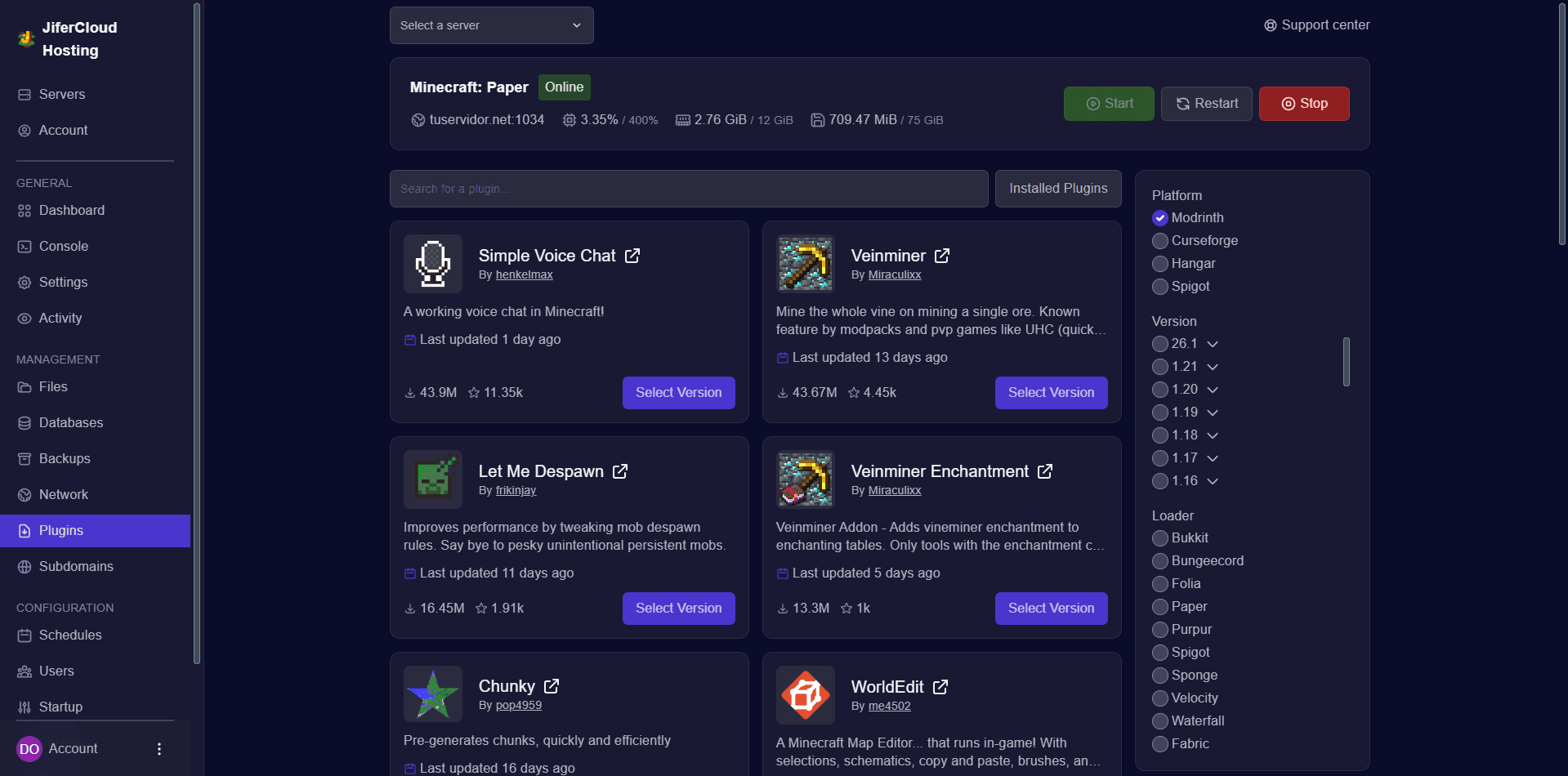Click the Support center lifebuoy icon
This screenshot has height=776, width=1568.
click(1271, 25)
